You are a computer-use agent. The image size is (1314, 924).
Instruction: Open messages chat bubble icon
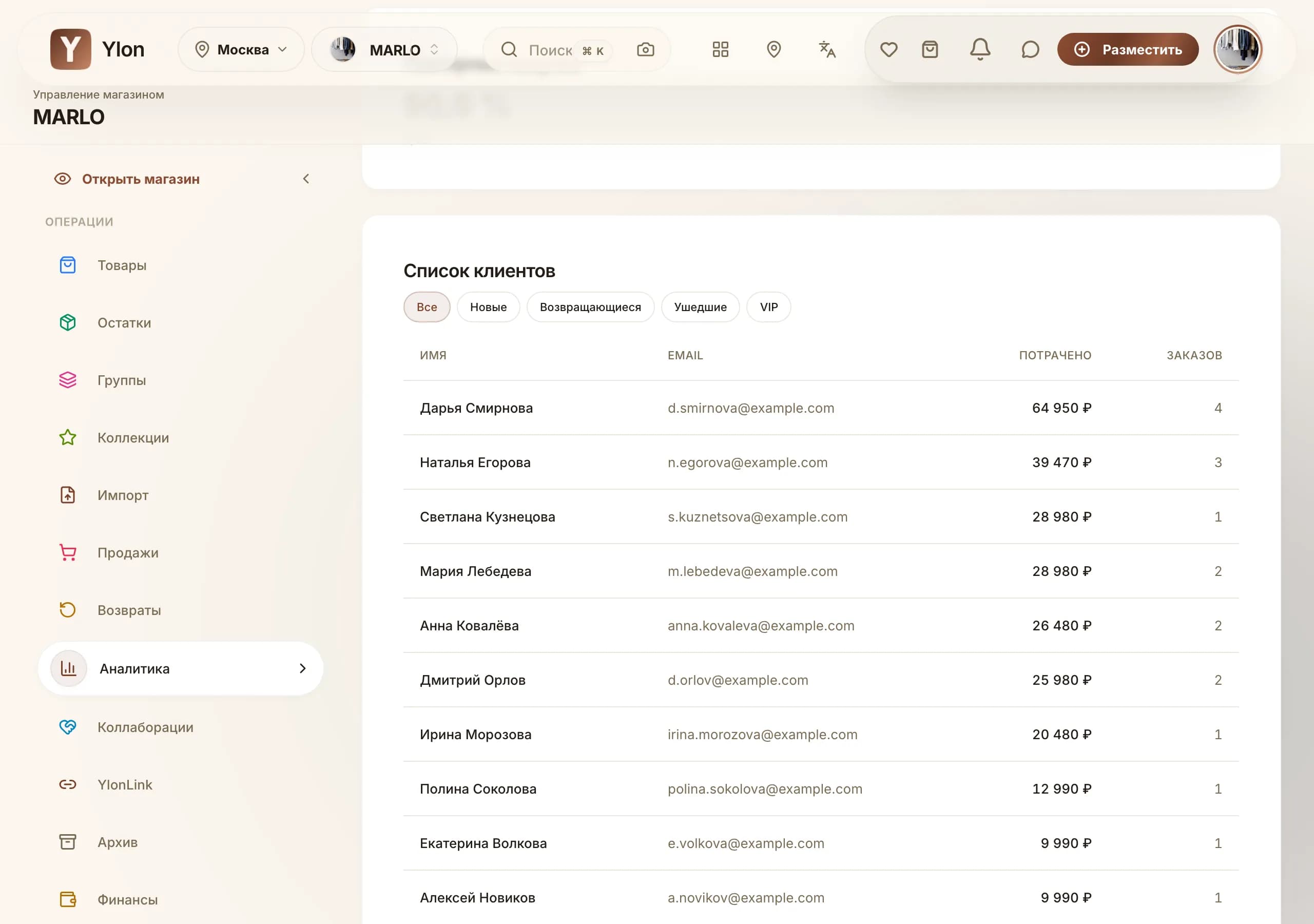1030,50
